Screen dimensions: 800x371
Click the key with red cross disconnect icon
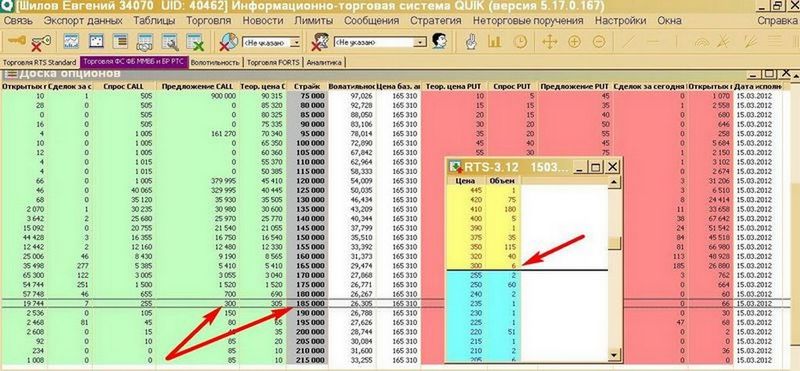pos(41,42)
